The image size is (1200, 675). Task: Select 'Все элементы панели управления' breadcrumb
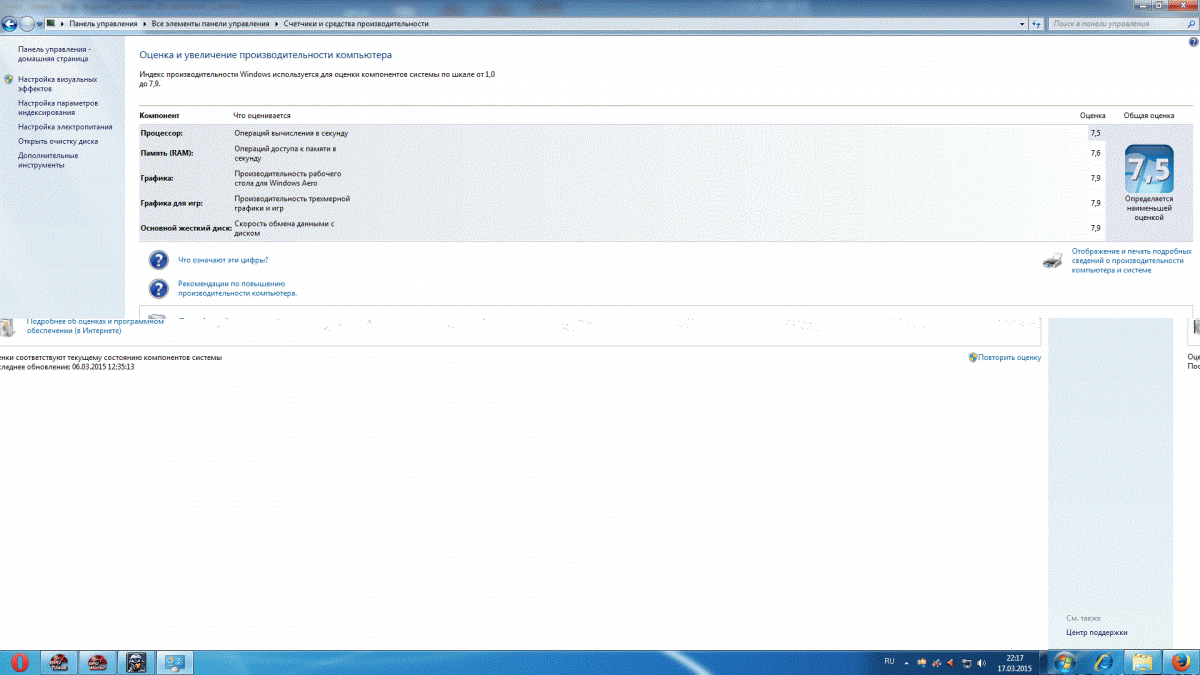pos(209,23)
